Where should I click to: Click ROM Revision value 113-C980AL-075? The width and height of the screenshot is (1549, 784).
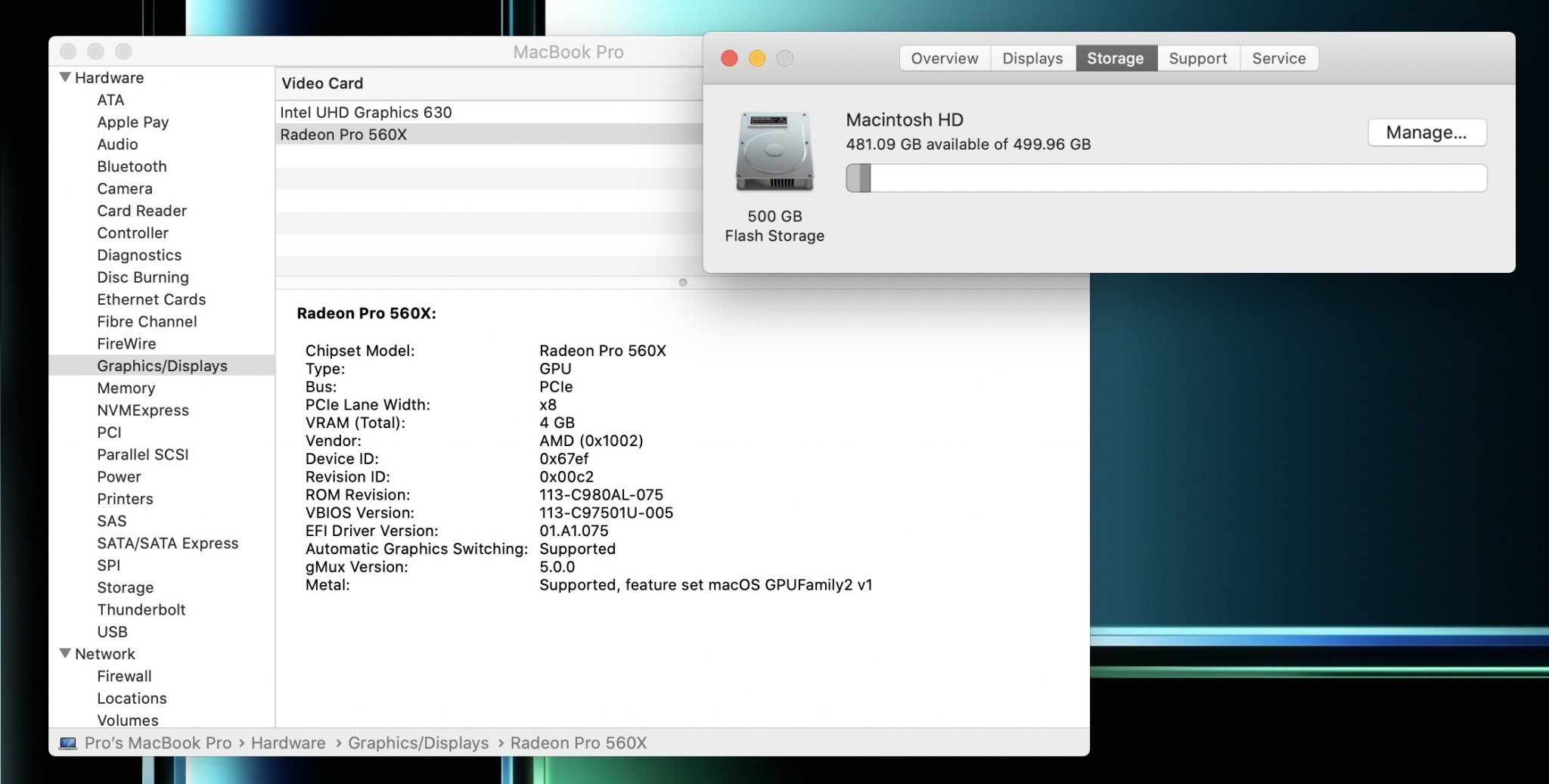pyautogui.click(x=601, y=495)
